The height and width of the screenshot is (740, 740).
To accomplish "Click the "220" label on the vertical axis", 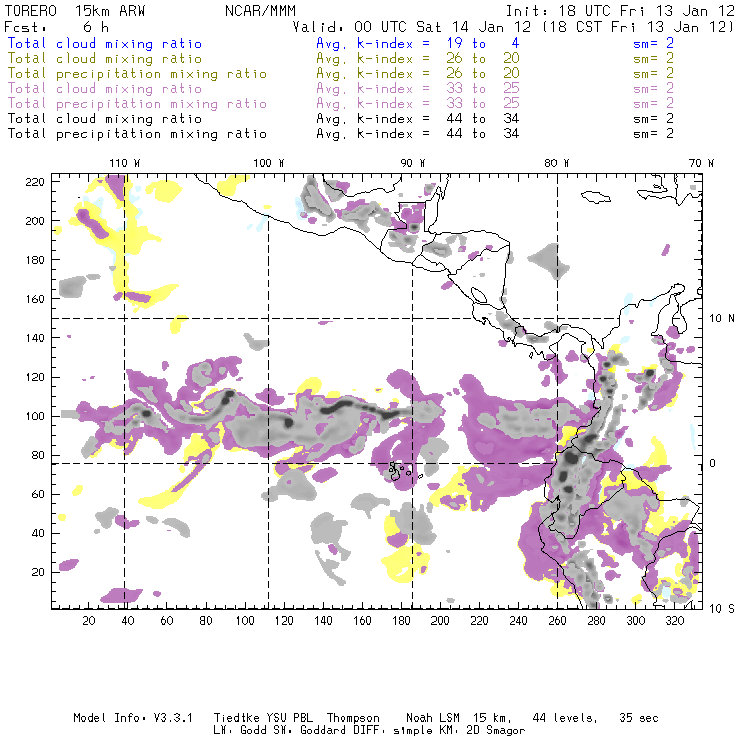I will pyautogui.click(x=35, y=182).
